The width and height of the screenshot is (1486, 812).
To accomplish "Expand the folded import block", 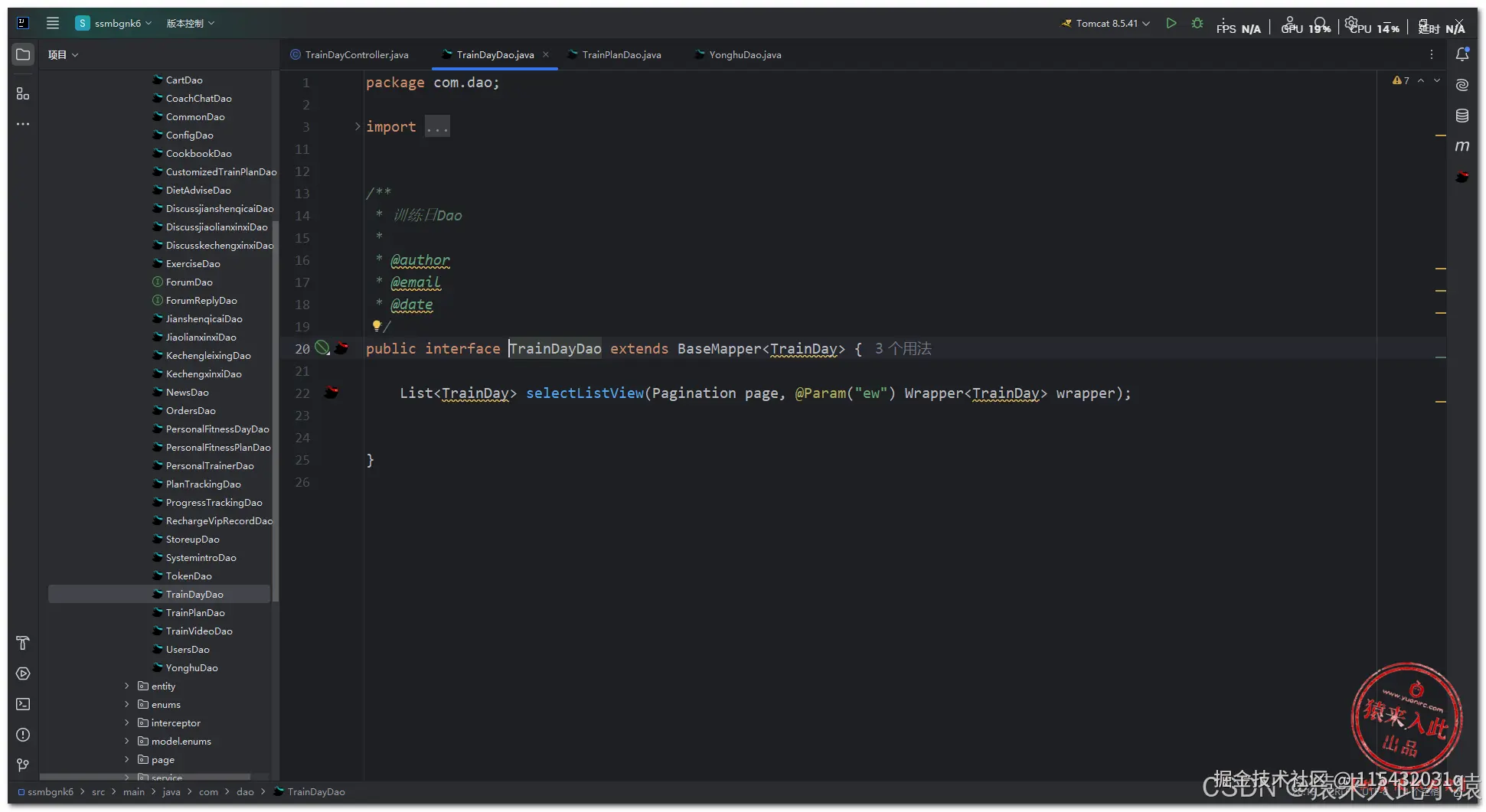I will (358, 127).
